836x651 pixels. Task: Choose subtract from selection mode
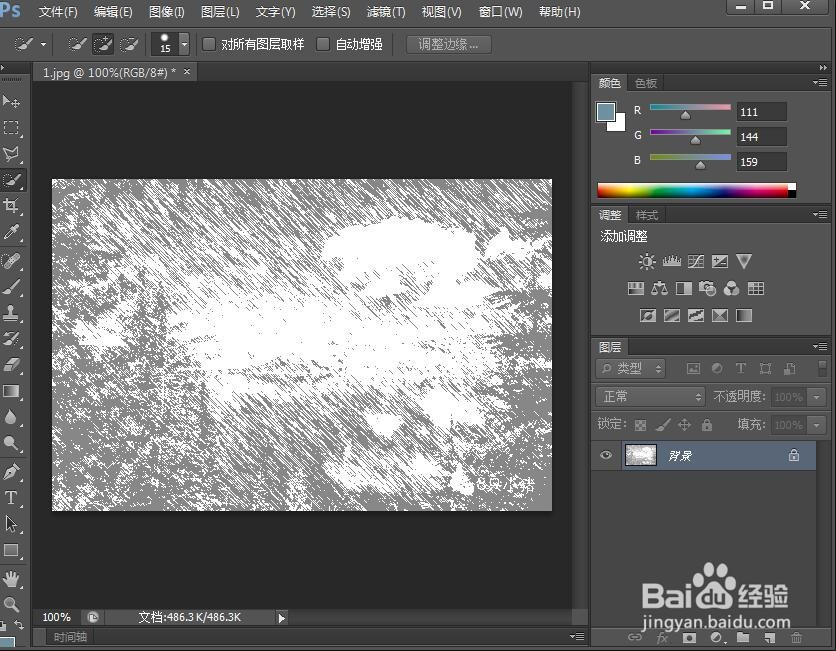point(129,44)
